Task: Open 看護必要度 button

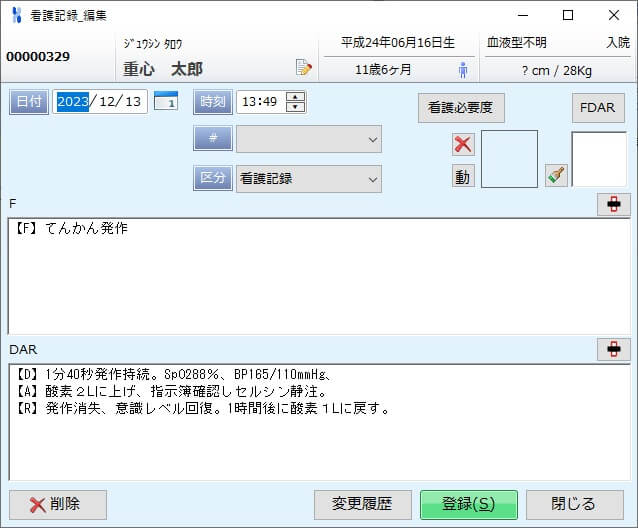Action: (x=461, y=108)
